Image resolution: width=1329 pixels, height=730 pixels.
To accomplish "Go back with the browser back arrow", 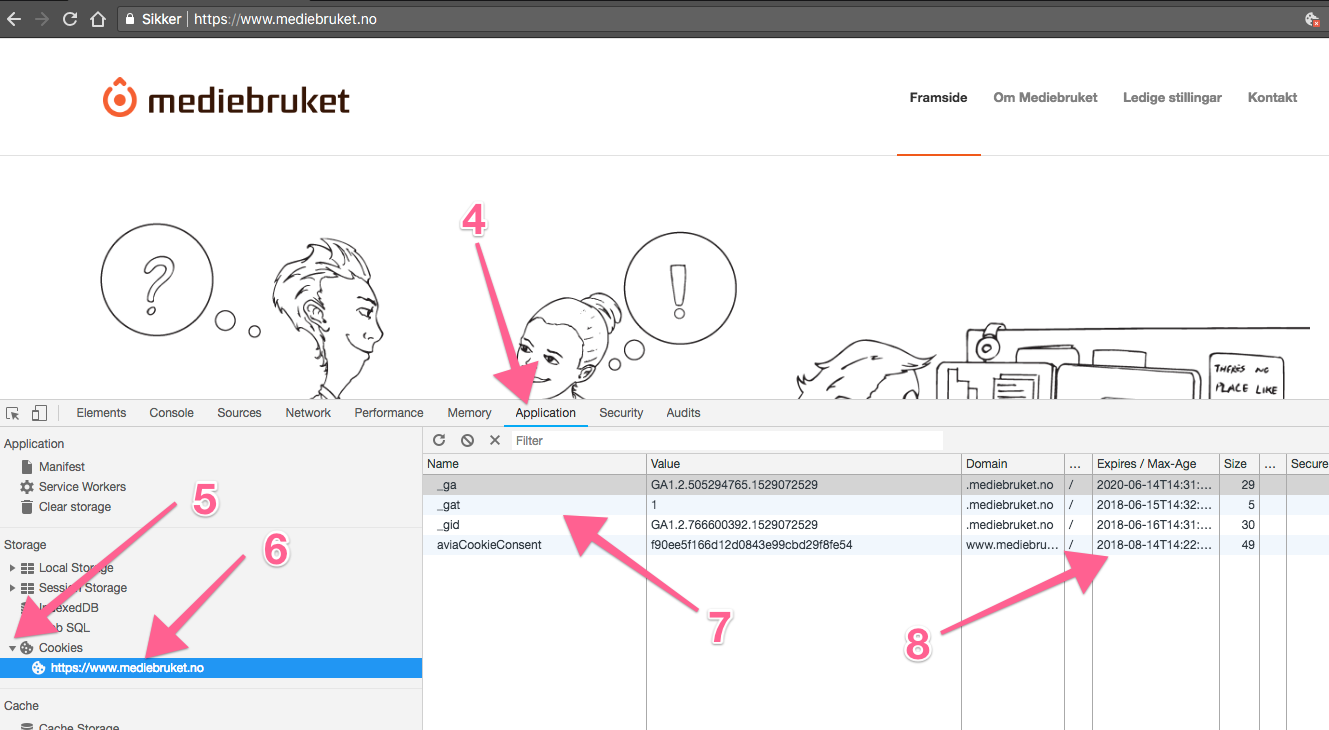I will [14, 19].
